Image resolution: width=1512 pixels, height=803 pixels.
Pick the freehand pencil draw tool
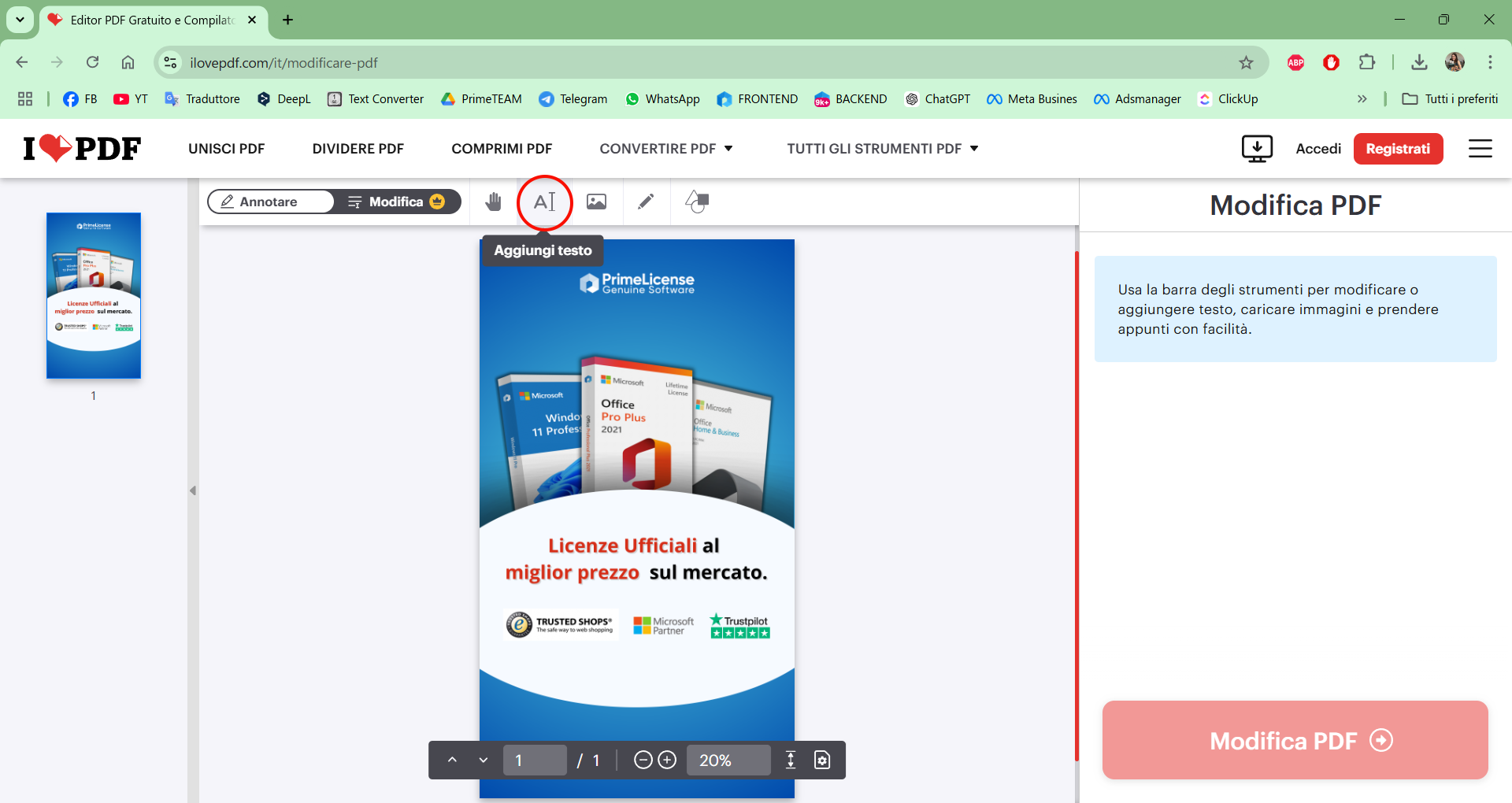(x=646, y=202)
